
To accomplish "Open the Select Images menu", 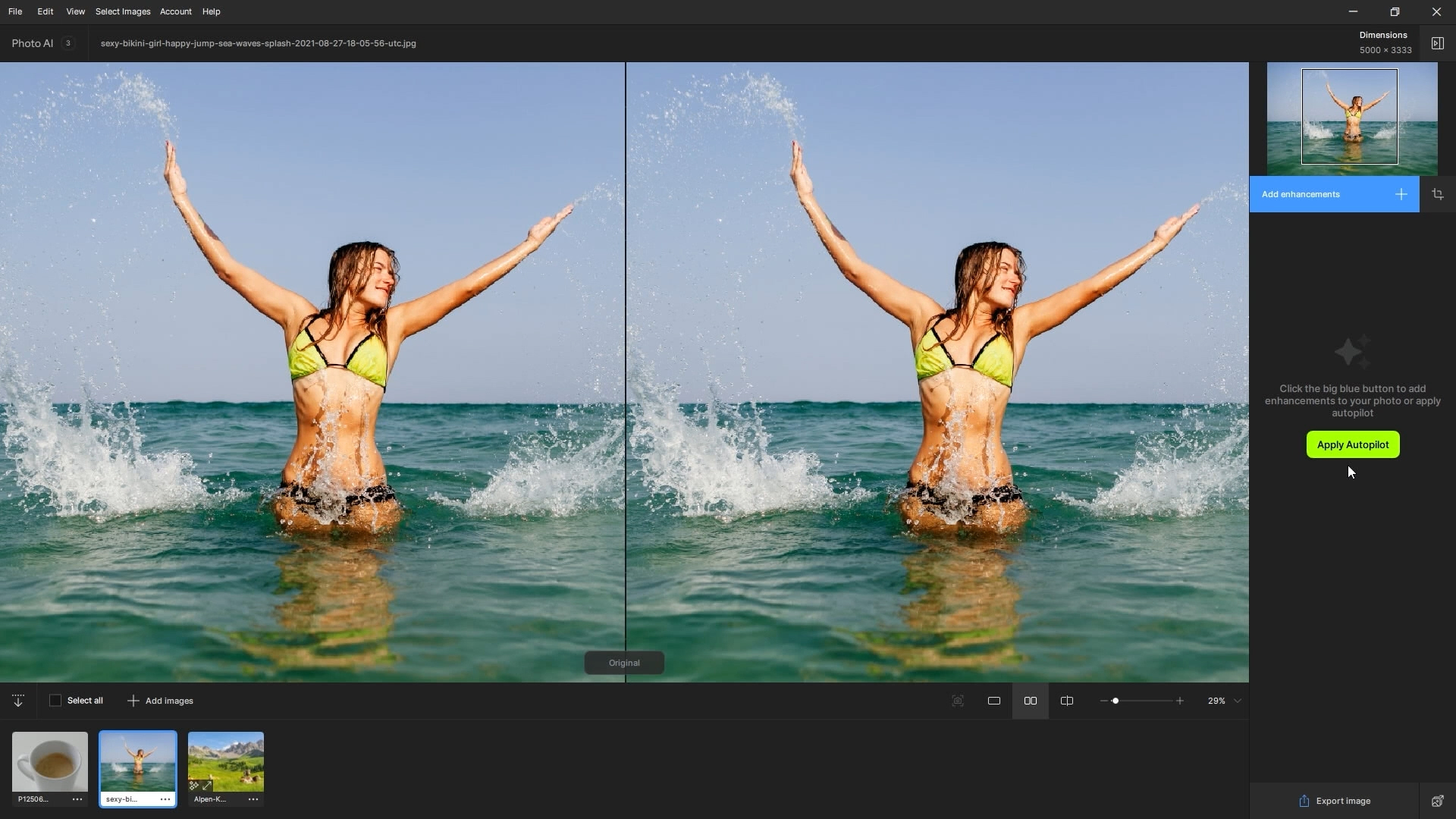I will (x=123, y=11).
